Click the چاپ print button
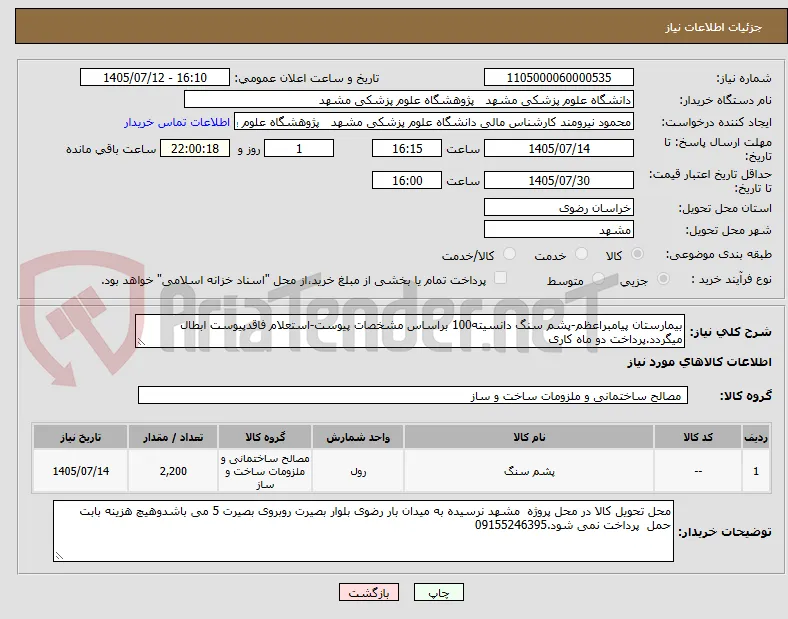788x619 pixels. tap(439, 592)
